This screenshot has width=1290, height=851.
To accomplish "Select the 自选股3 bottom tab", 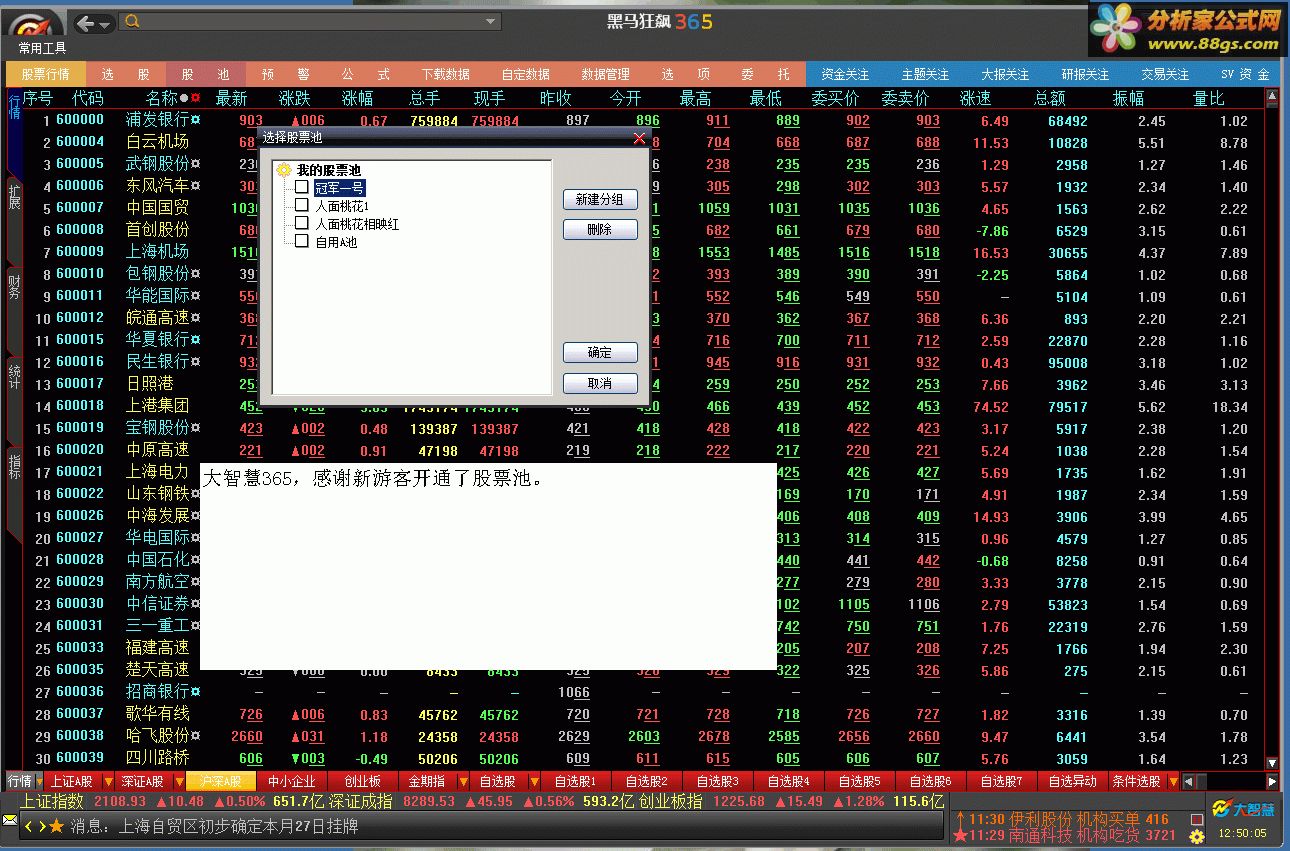I will pos(717,781).
